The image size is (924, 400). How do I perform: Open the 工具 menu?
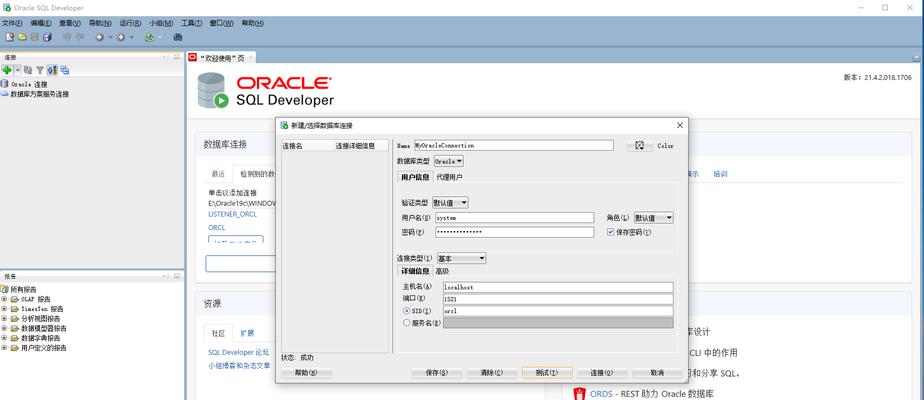(192, 23)
